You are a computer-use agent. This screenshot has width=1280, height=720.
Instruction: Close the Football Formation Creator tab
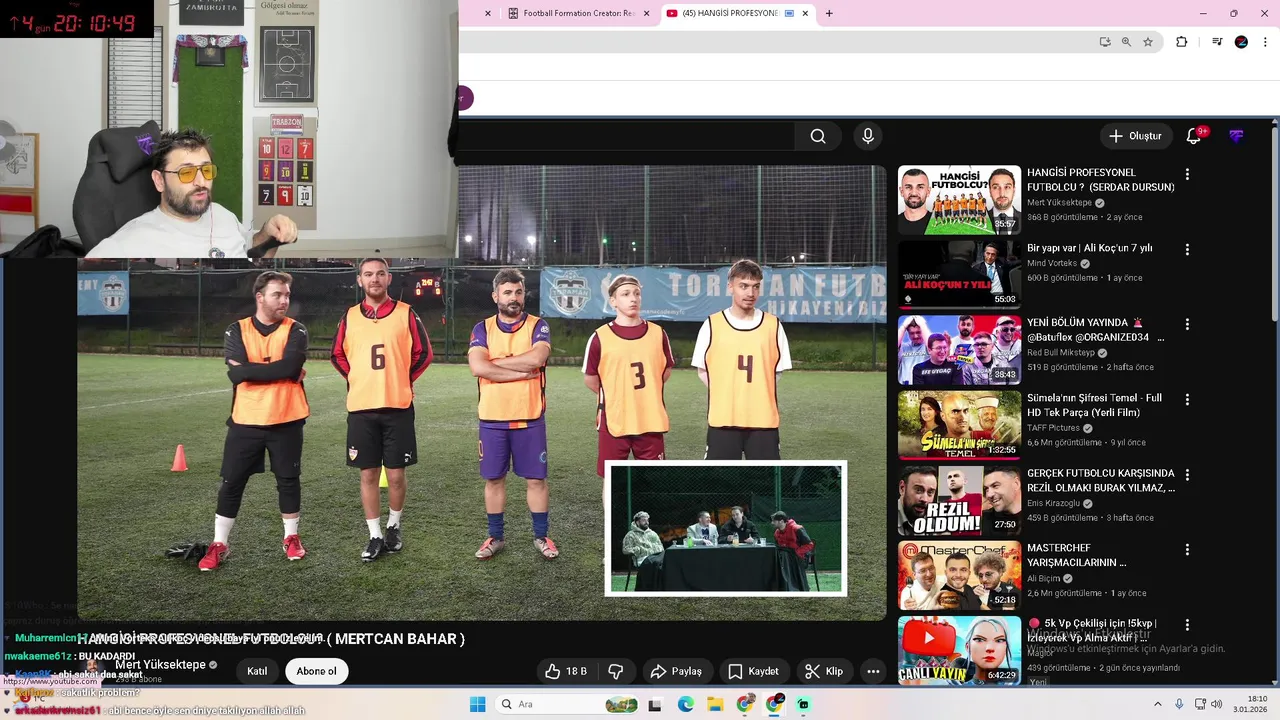click(646, 13)
